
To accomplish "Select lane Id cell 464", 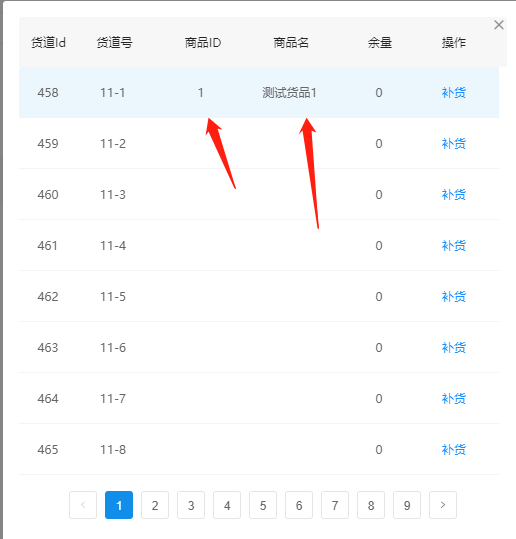I will pyautogui.click(x=48, y=399).
